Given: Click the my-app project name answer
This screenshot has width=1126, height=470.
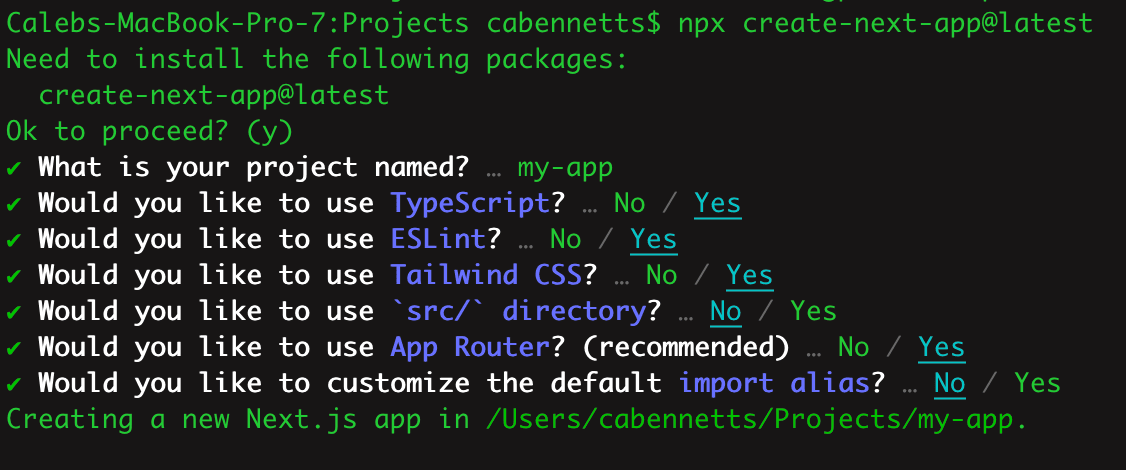Looking at the screenshot, I should point(565,167).
